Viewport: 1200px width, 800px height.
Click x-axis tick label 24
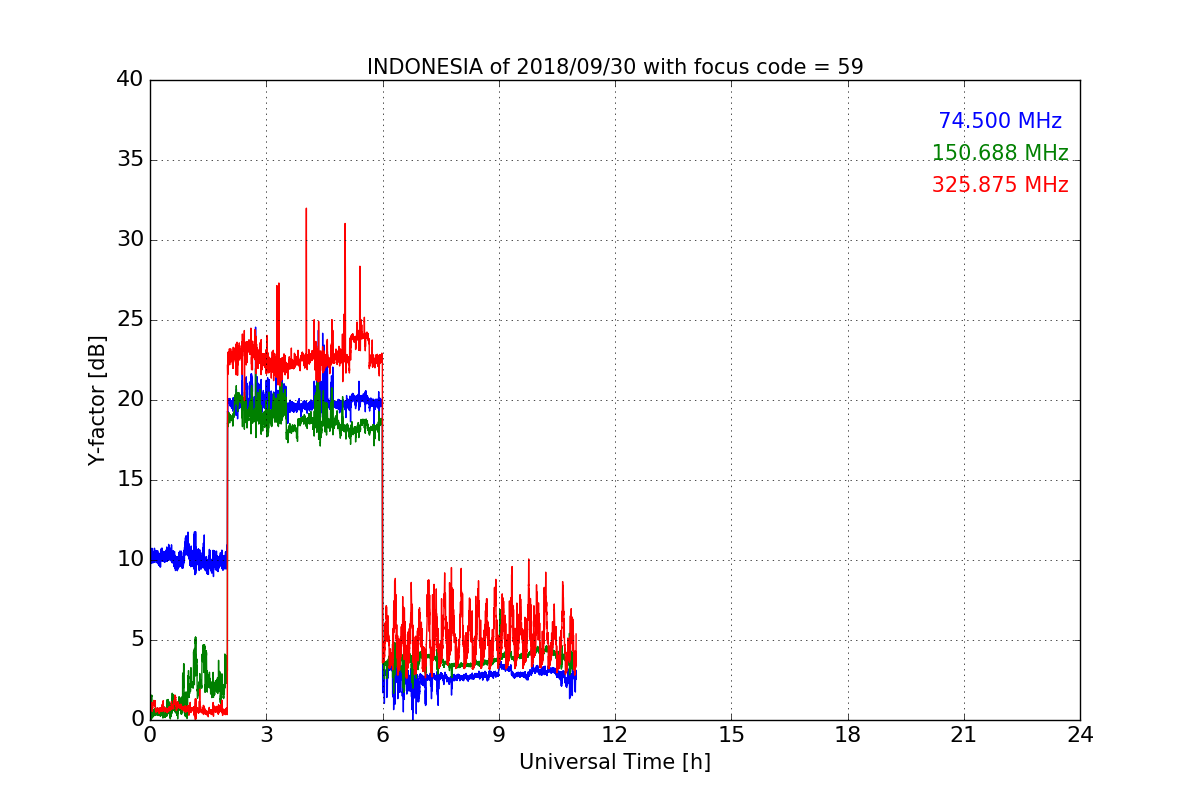[1080, 735]
